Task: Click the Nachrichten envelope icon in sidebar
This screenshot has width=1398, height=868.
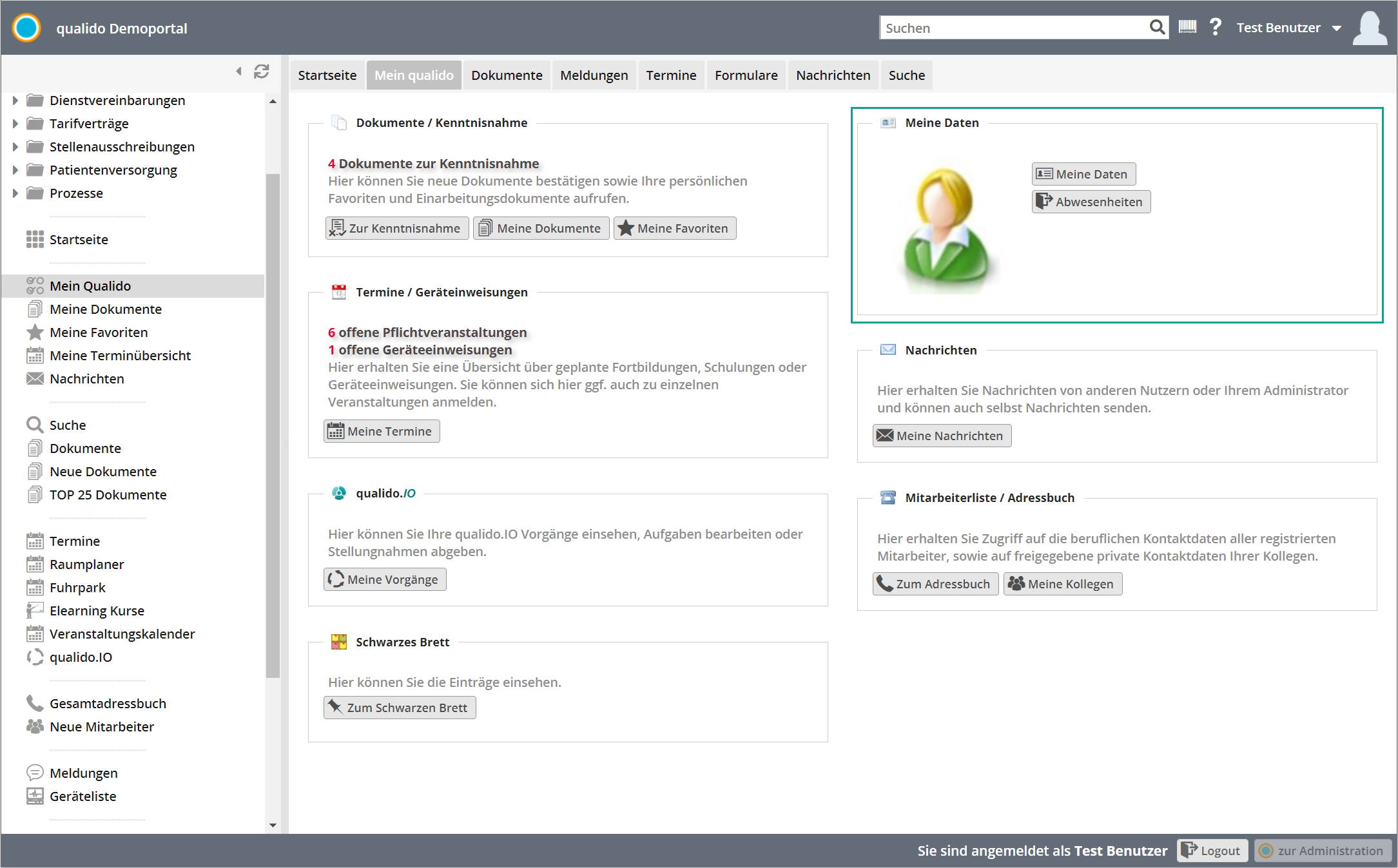Action: pyautogui.click(x=35, y=378)
